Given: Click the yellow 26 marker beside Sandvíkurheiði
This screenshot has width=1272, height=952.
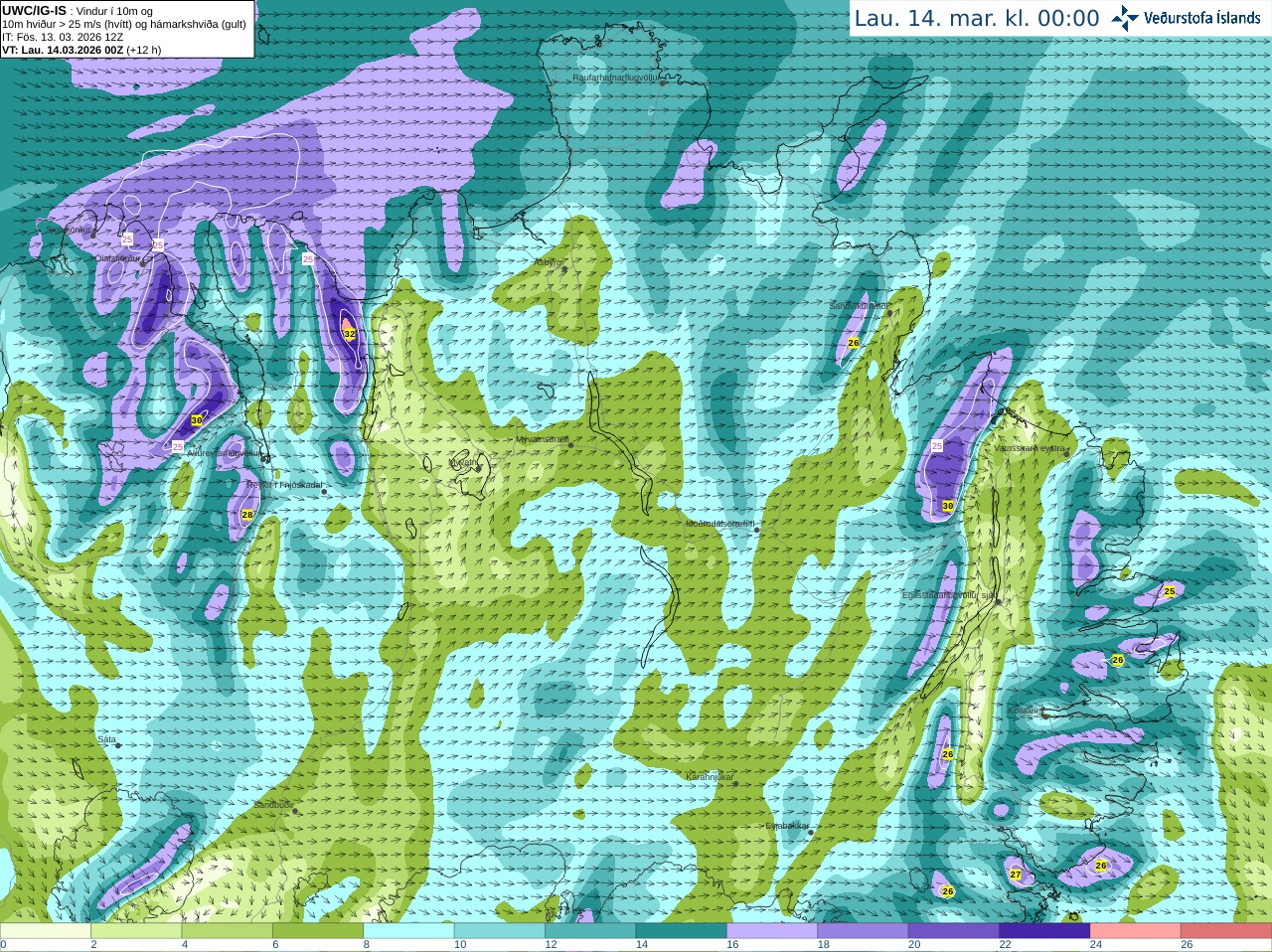Looking at the screenshot, I should pyautogui.click(x=853, y=343).
